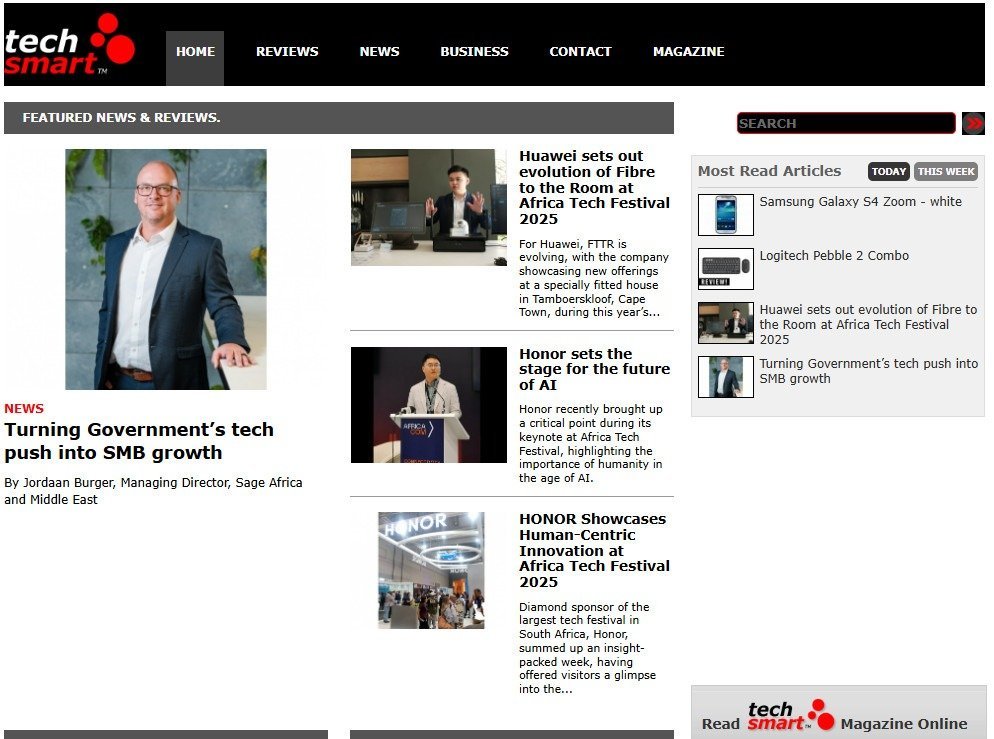This screenshot has height=739, width=994.
Task: Open headline Honor sets the stage for future of AI
Action: (x=594, y=369)
